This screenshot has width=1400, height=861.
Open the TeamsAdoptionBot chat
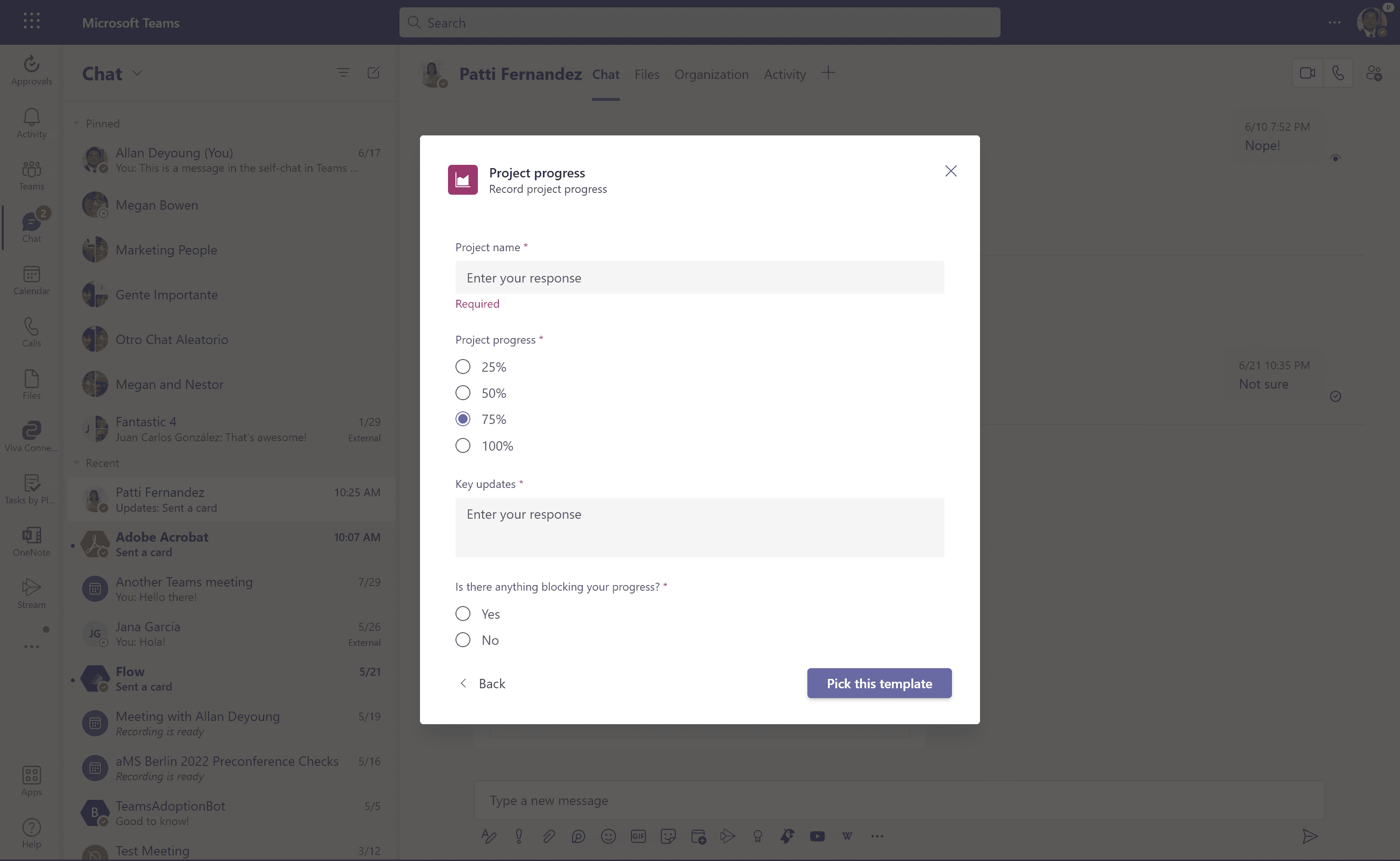[231, 813]
